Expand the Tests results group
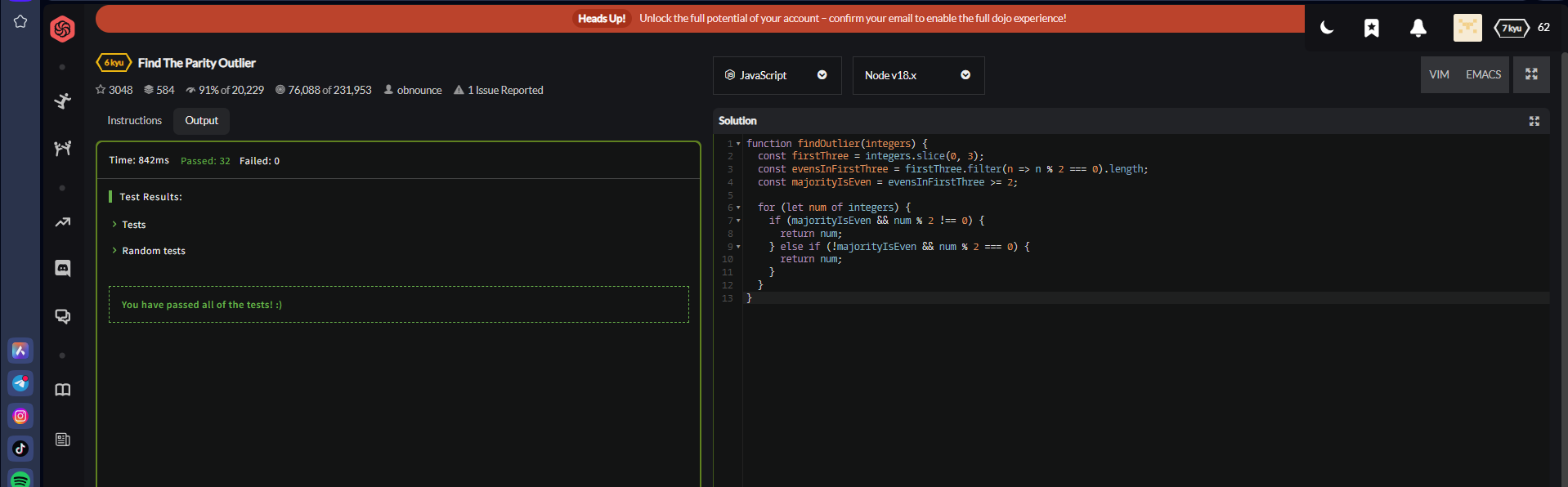This screenshot has width=1568, height=487. [133, 225]
